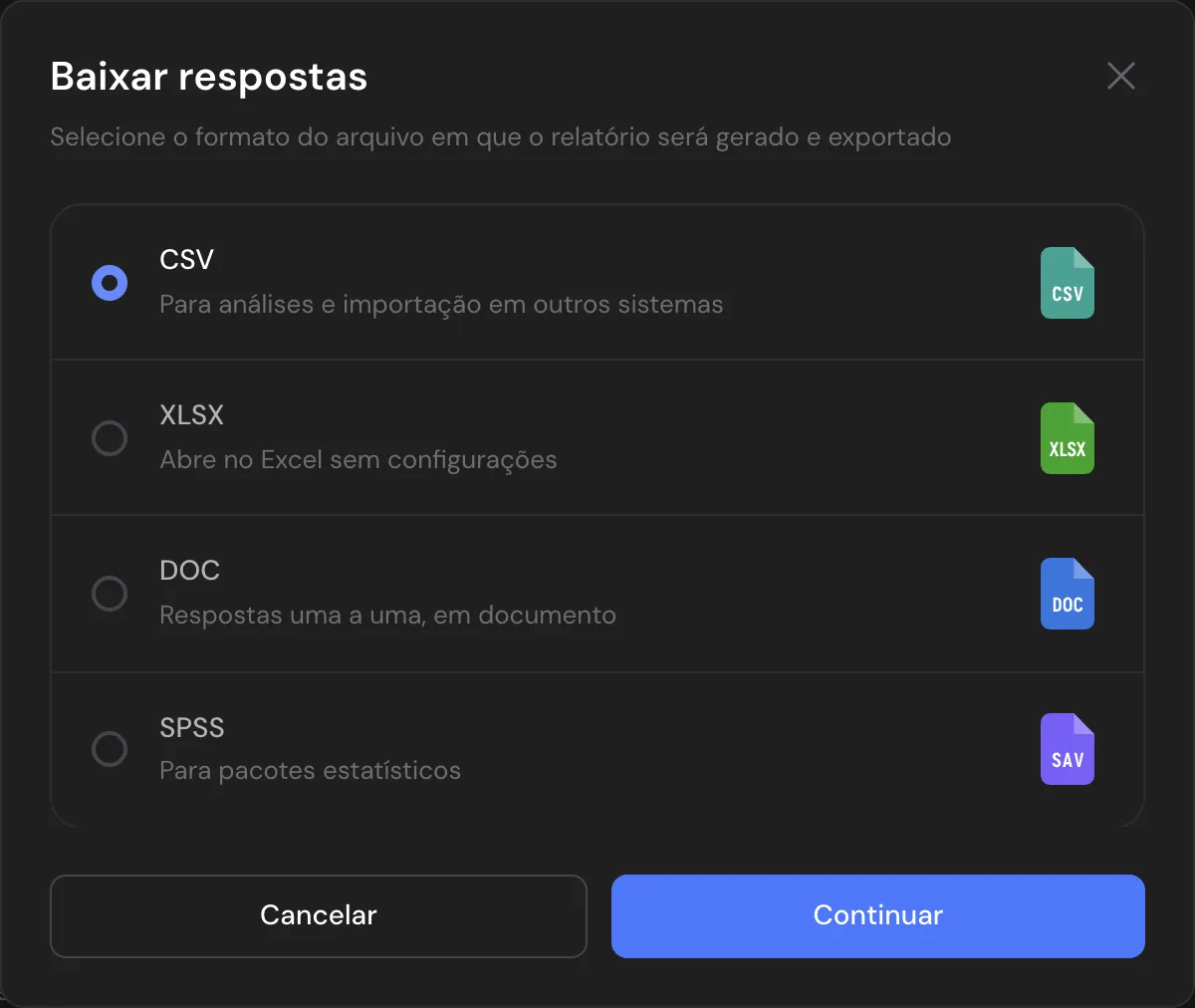Click the blue DOC file icon
This screenshot has width=1195, height=1008.
1068,594
